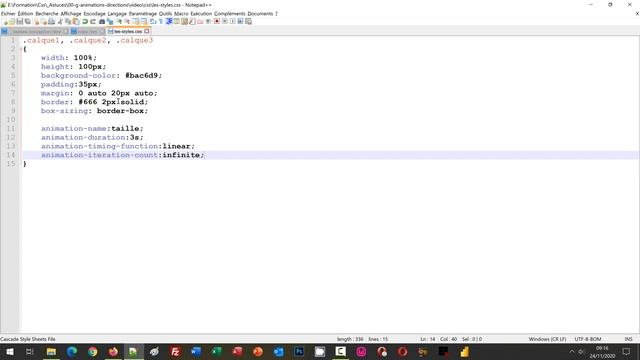Screen dimensions: 640x360
Task: Zoom out using toolbar icon
Action: (127, 21)
